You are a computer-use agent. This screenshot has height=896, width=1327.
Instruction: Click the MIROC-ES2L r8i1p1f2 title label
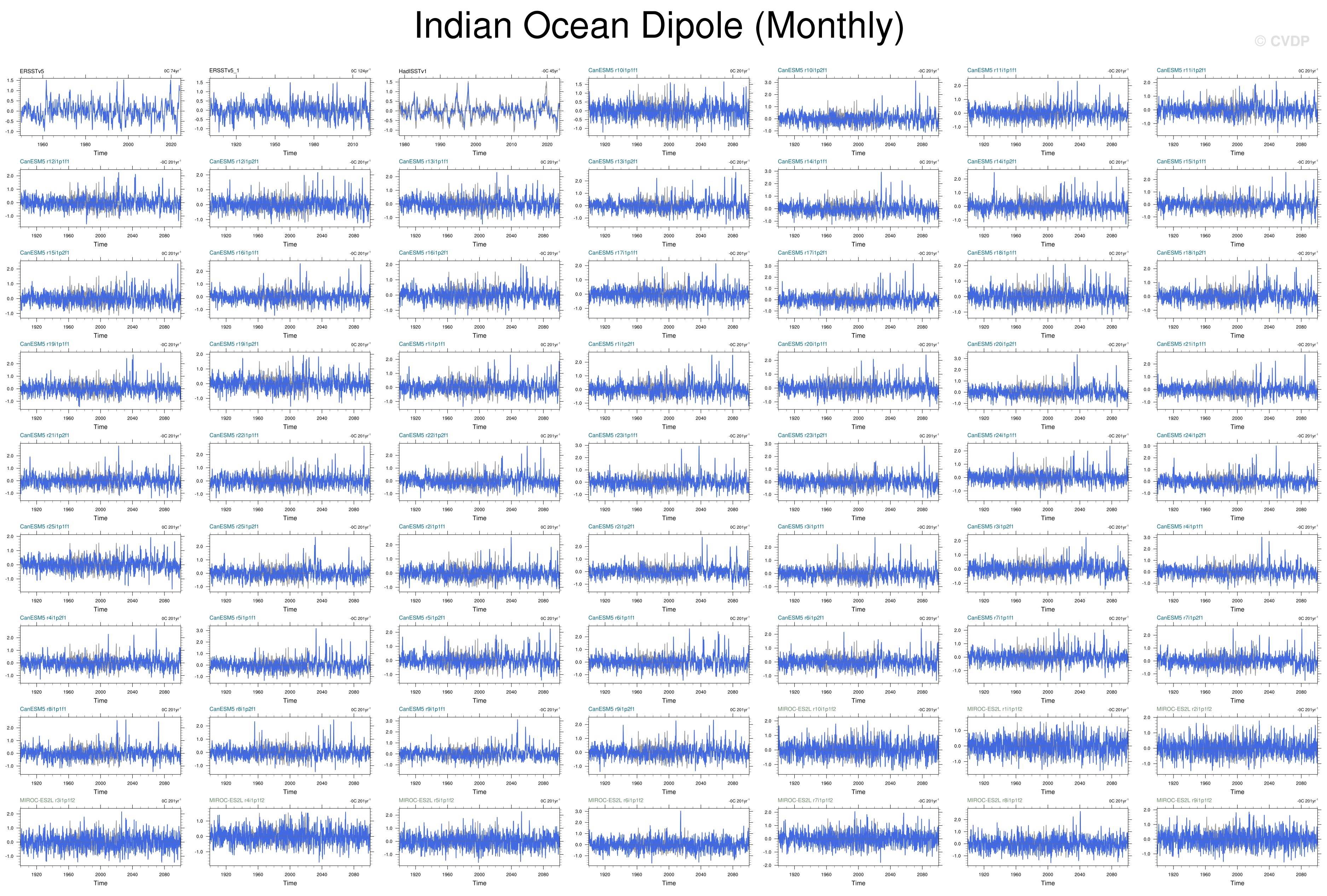click(994, 800)
